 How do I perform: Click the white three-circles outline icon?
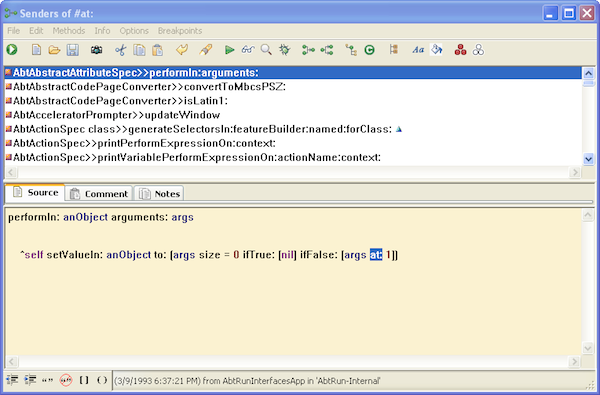(478, 50)
